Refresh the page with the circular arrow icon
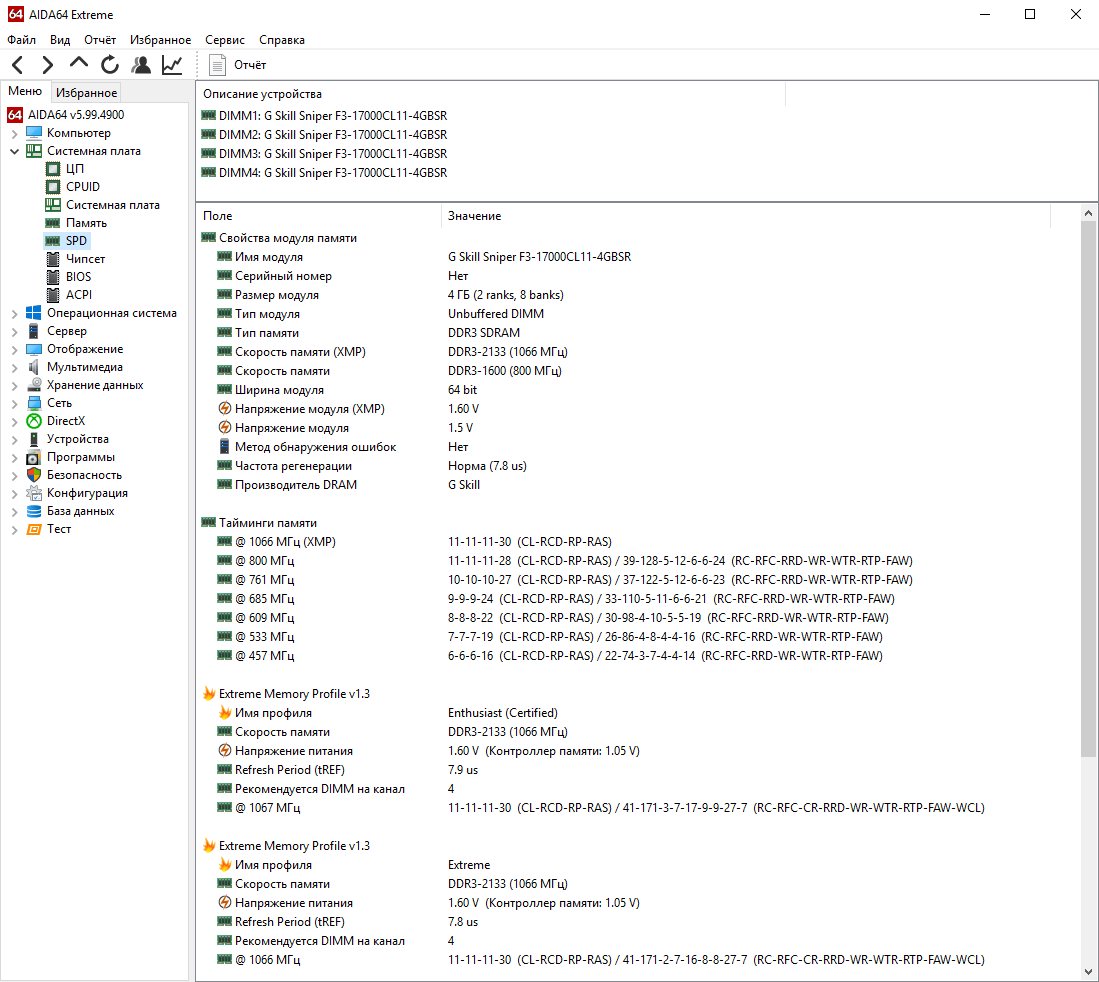Viewport: 1099px width, 982px height. pos(110,65)
